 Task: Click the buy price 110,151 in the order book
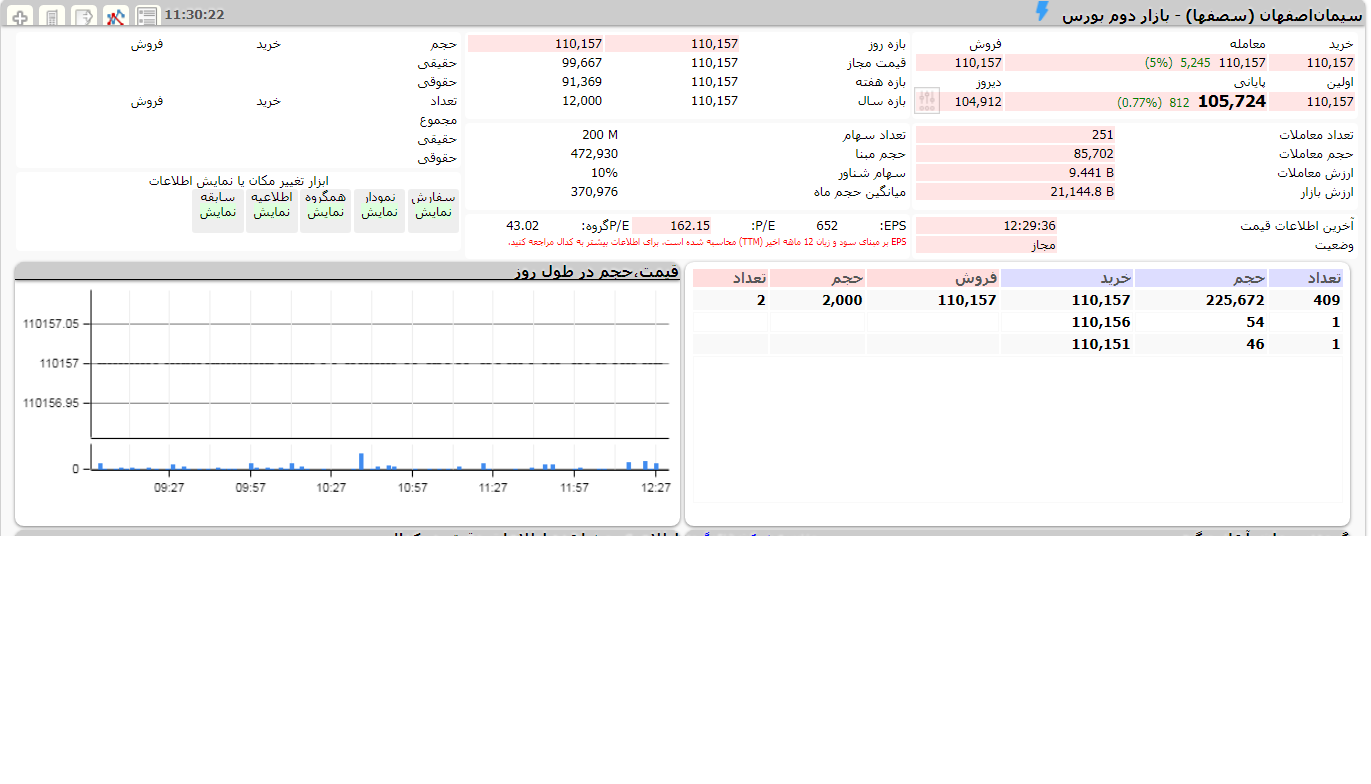(1101, 344)
